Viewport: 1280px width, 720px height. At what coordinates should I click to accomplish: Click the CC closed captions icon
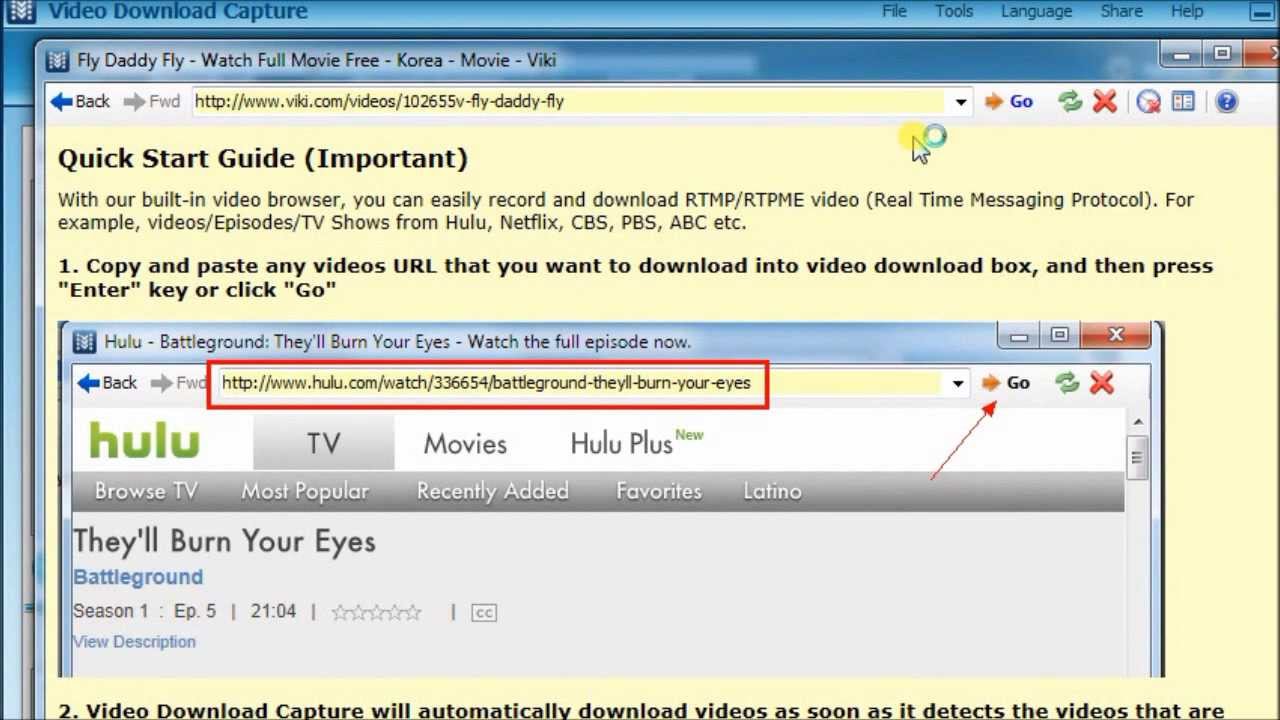[x=484, y=612]
